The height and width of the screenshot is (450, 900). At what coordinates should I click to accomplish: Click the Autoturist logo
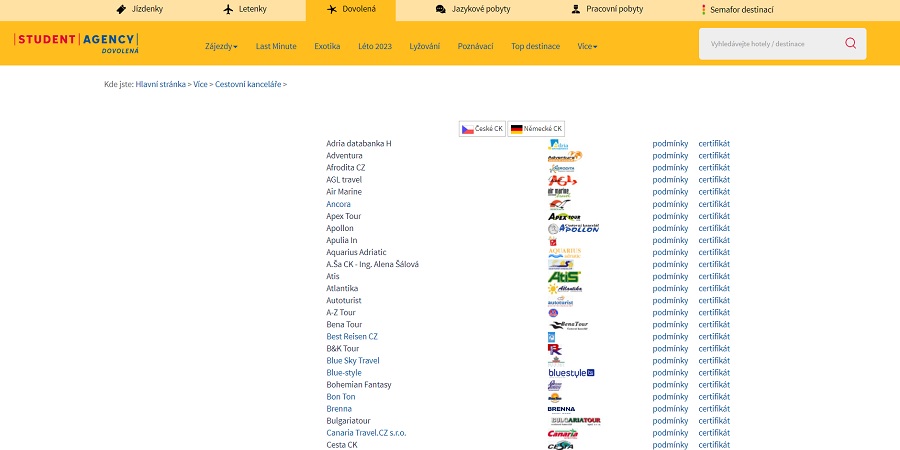click(x=561, y=301)
